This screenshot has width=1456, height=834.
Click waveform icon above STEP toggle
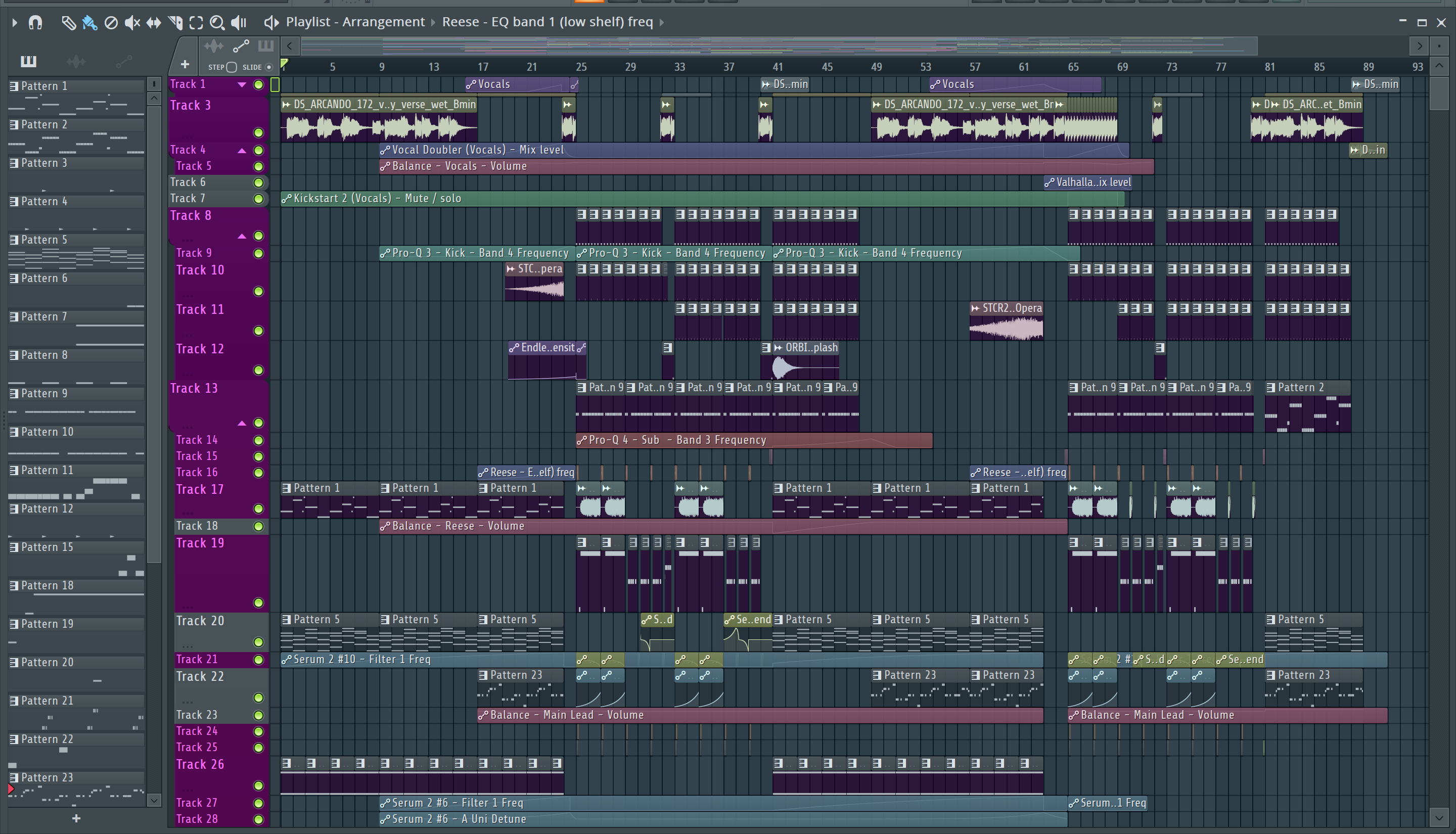point(214,46)
